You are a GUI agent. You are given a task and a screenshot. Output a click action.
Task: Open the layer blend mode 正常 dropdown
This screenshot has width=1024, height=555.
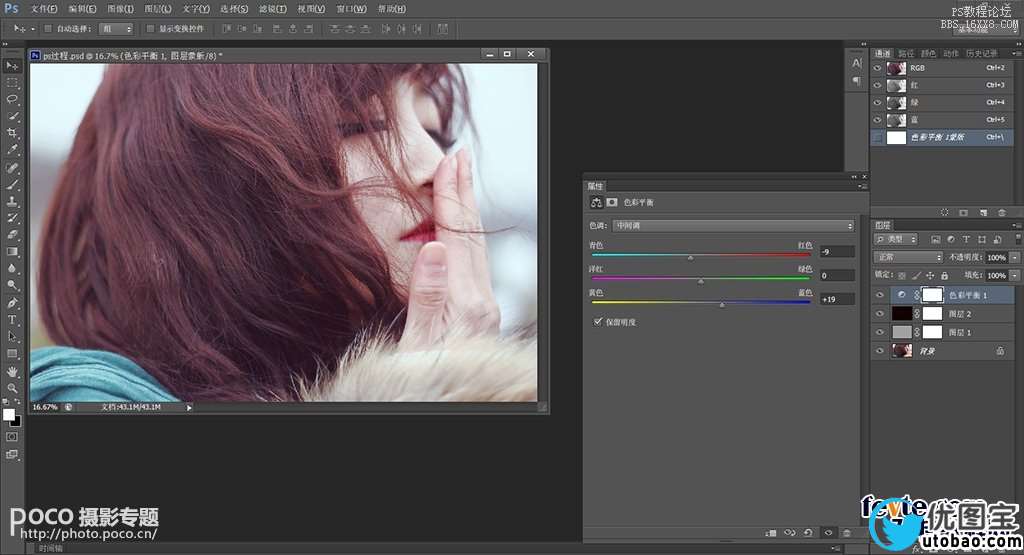tap(908, 257)
